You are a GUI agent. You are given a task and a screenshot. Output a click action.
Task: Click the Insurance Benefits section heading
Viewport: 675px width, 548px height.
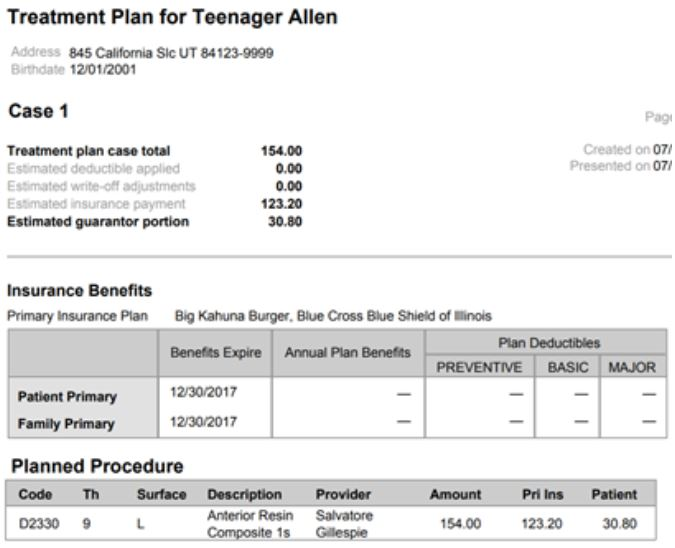tap(79, 291)
